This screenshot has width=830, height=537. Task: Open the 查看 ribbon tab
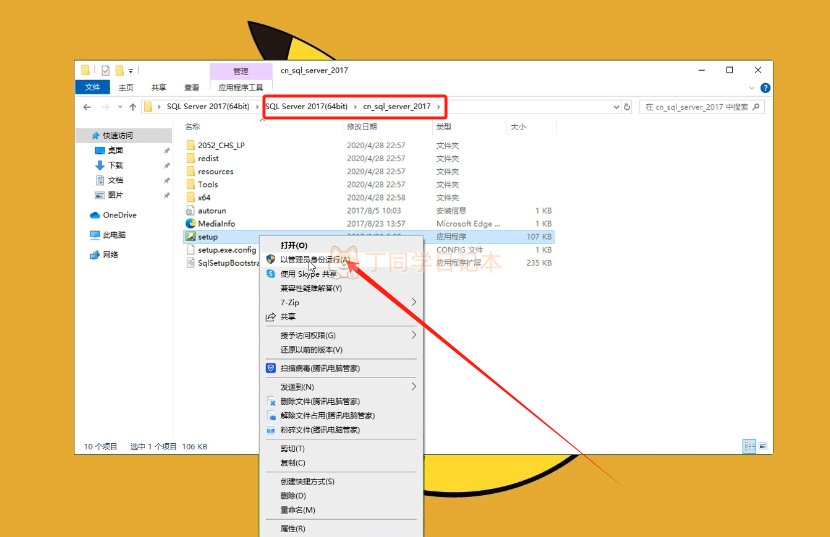(192, 87)
